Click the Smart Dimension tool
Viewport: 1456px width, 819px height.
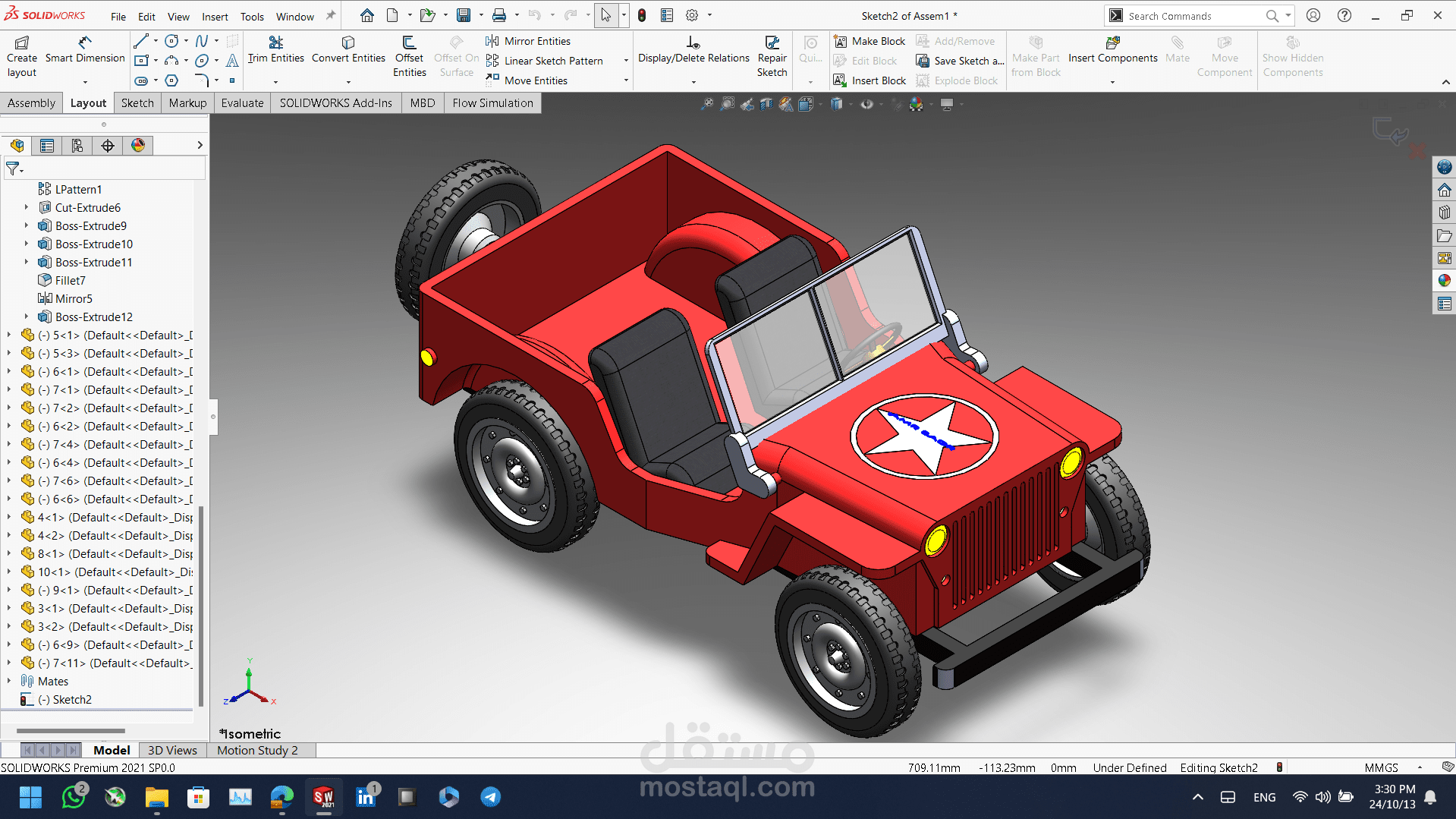pos(85,49)
